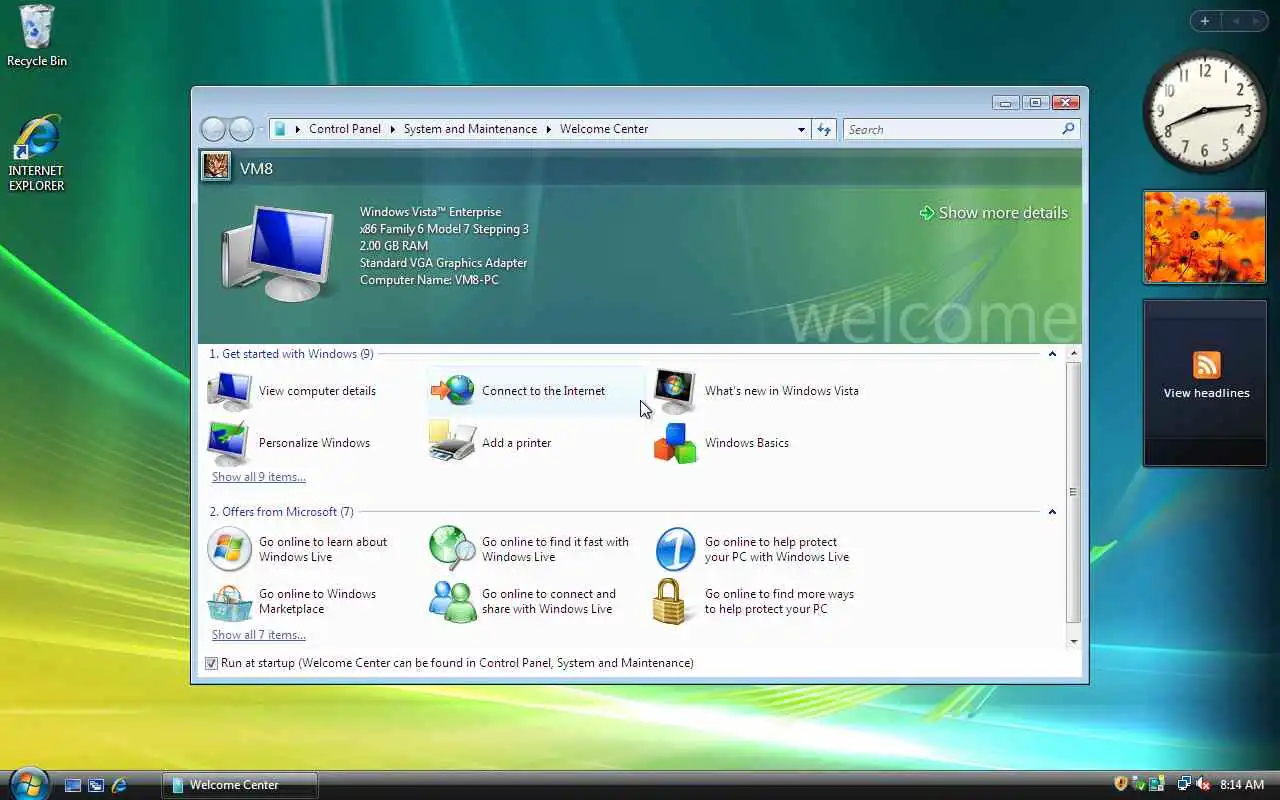Click the large computer icon in banner
Viewport: 1280px width, 800px height.
click(x=278, y=252)
